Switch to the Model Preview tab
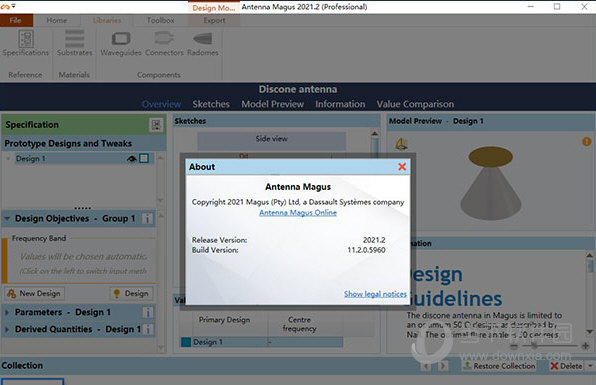Viewport: 596px width, 385px height. [x=273, y=104]
